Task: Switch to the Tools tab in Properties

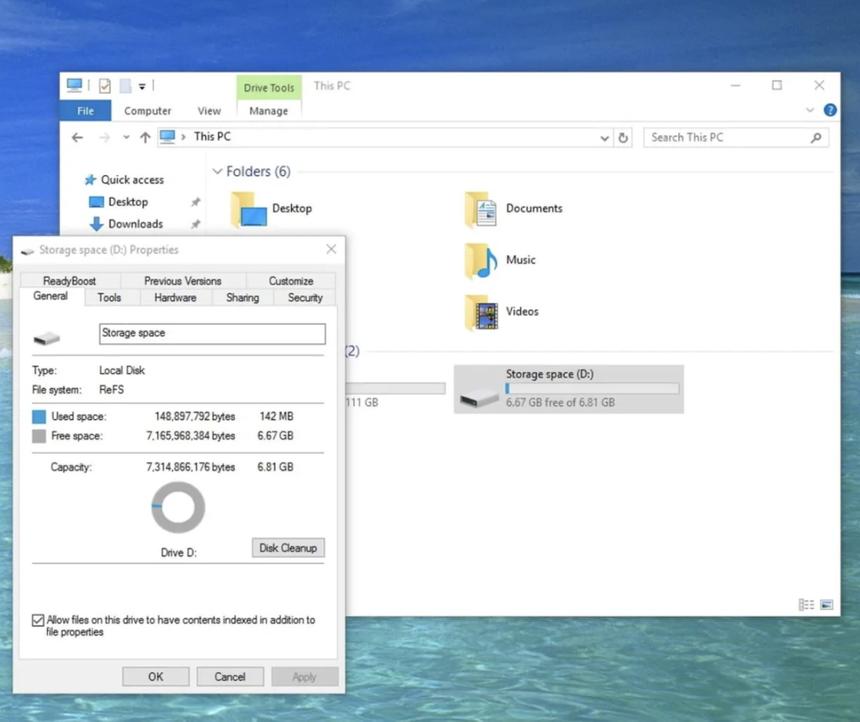Action: [x=110, y=297]
